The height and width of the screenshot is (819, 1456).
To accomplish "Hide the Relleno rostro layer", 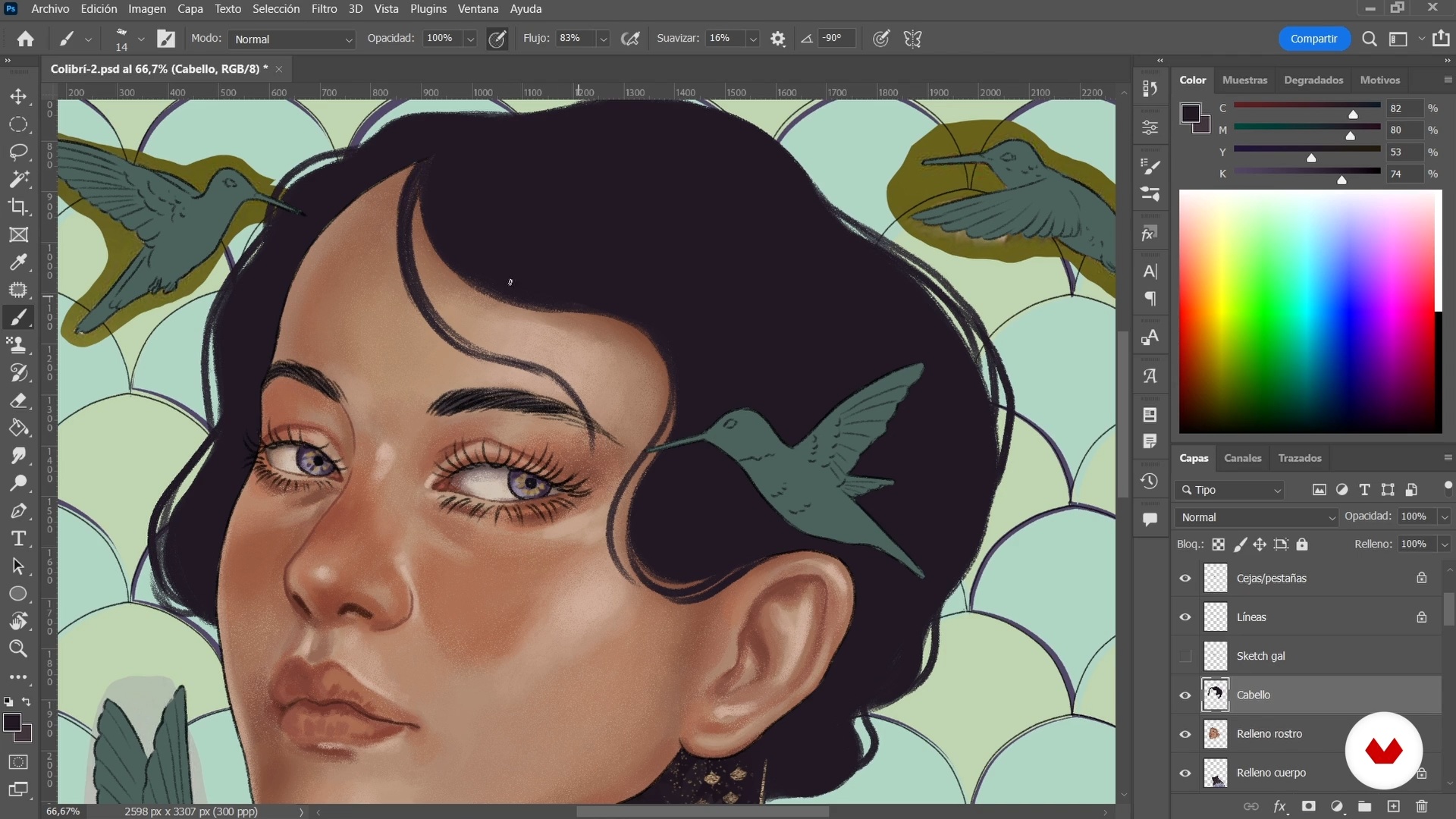I will (1185, 734).
